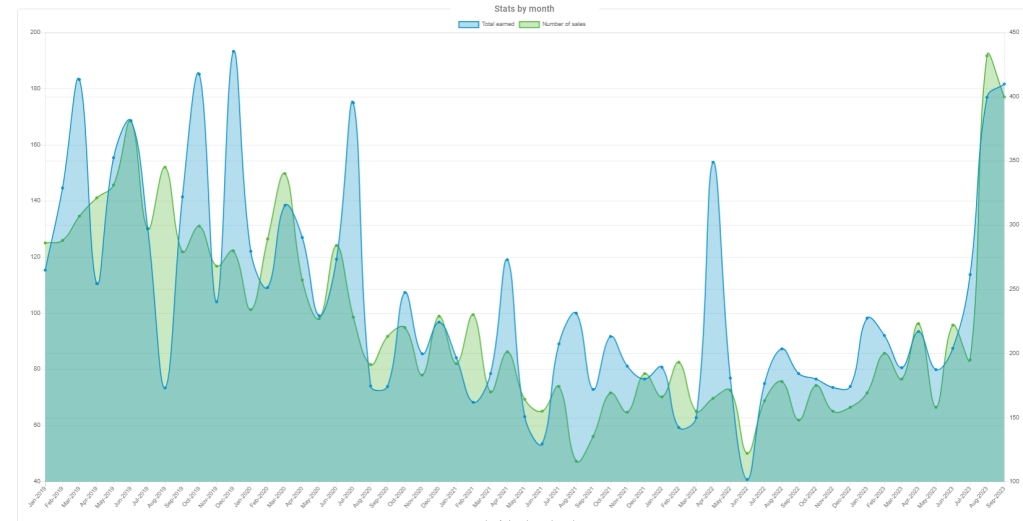Click the Jul-2020 Total earned peak point

(353, 102)
